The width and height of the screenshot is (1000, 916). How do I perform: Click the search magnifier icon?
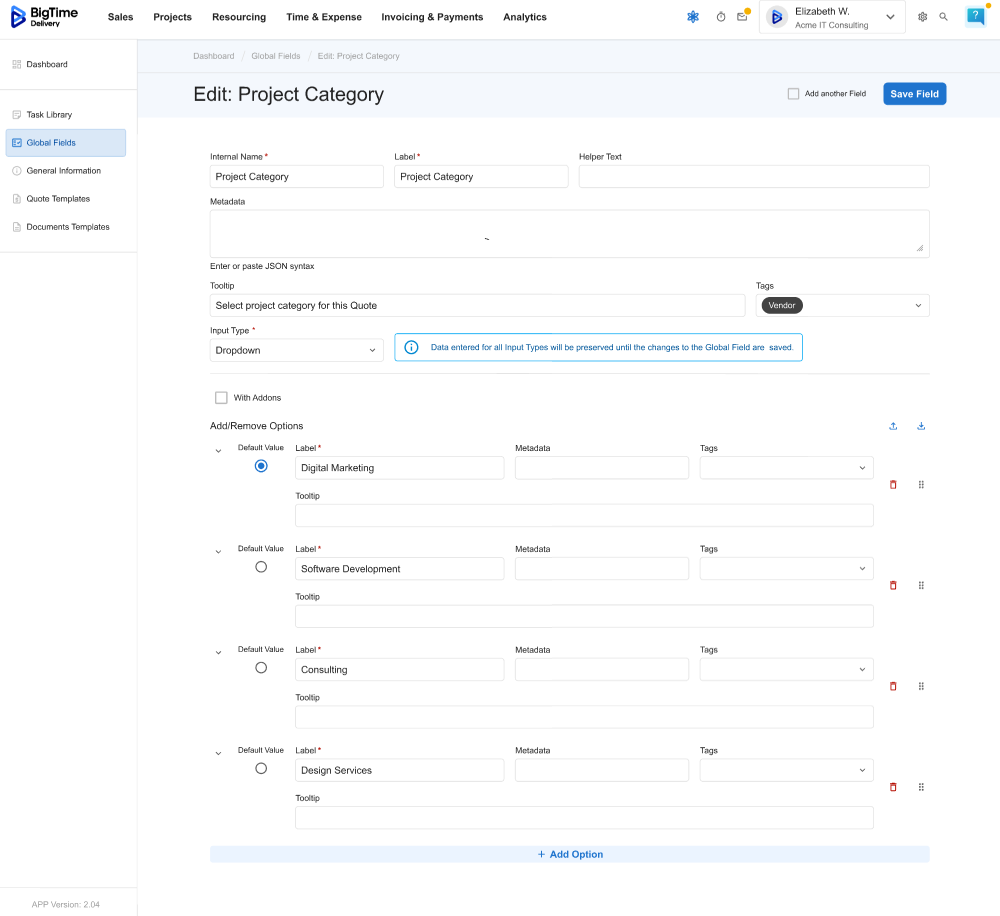[943, 17]
